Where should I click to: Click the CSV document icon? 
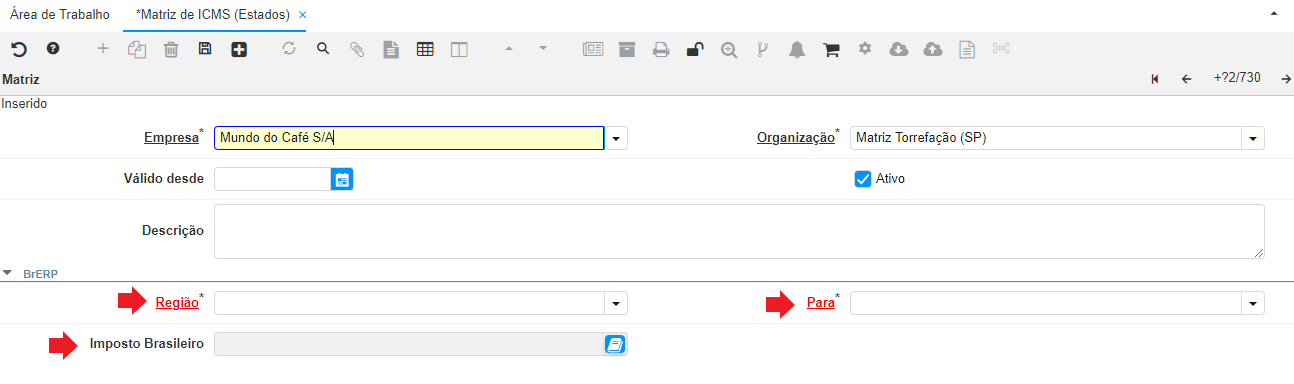tap(967, 48)
